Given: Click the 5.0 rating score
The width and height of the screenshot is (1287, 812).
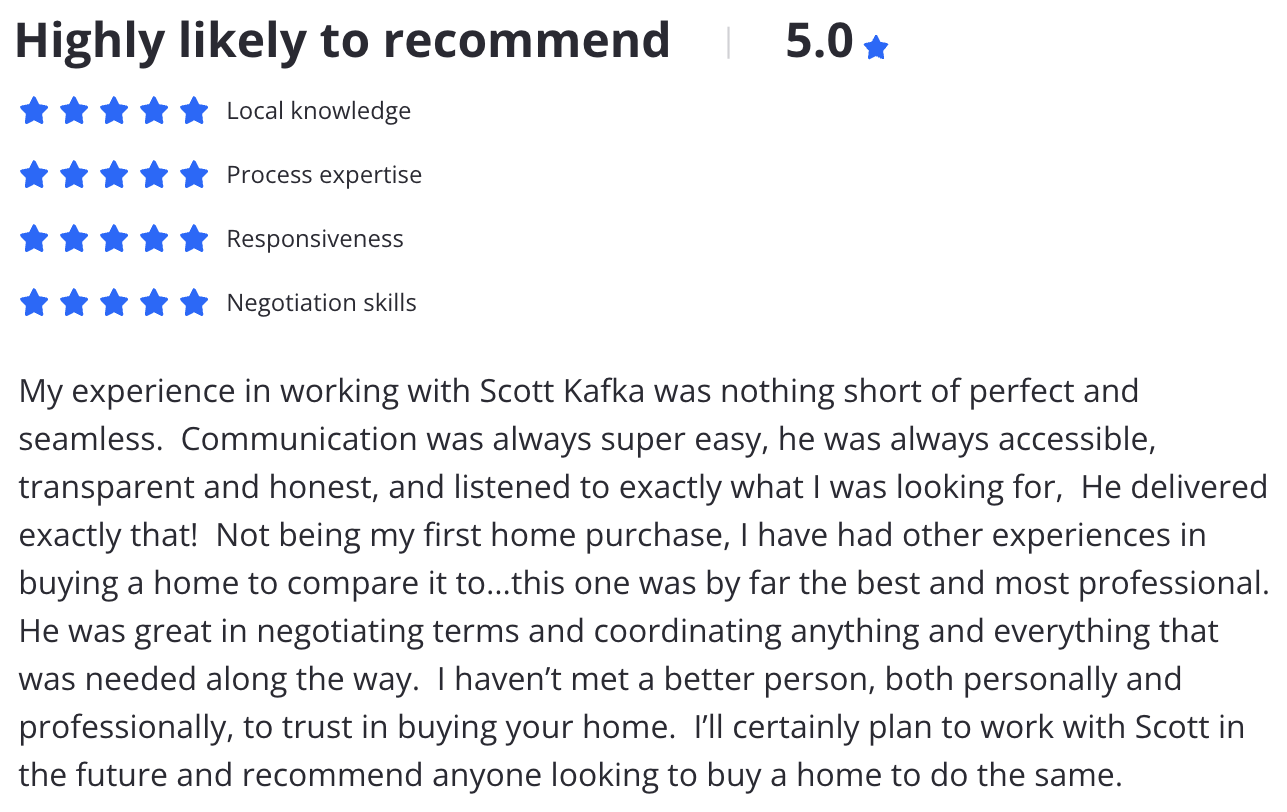Looking at the screenshot, I should pyautogui.click(x=819, y=41).
